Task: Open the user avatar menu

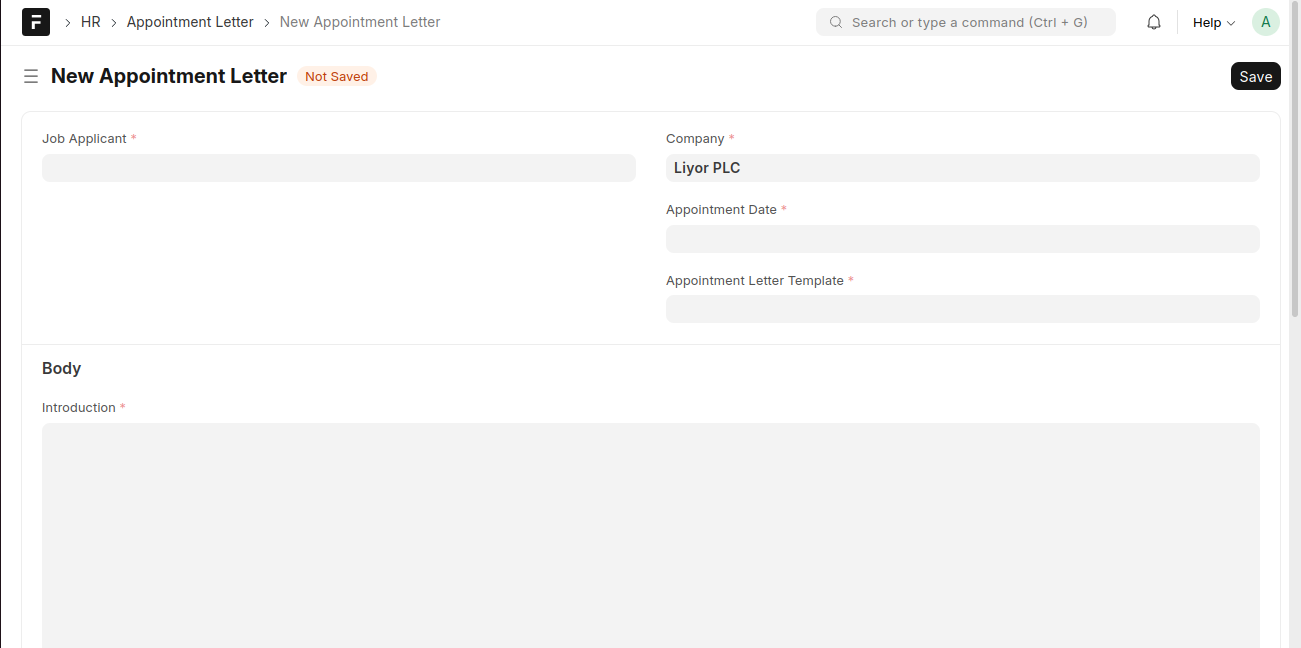Action: [1265, 22]
